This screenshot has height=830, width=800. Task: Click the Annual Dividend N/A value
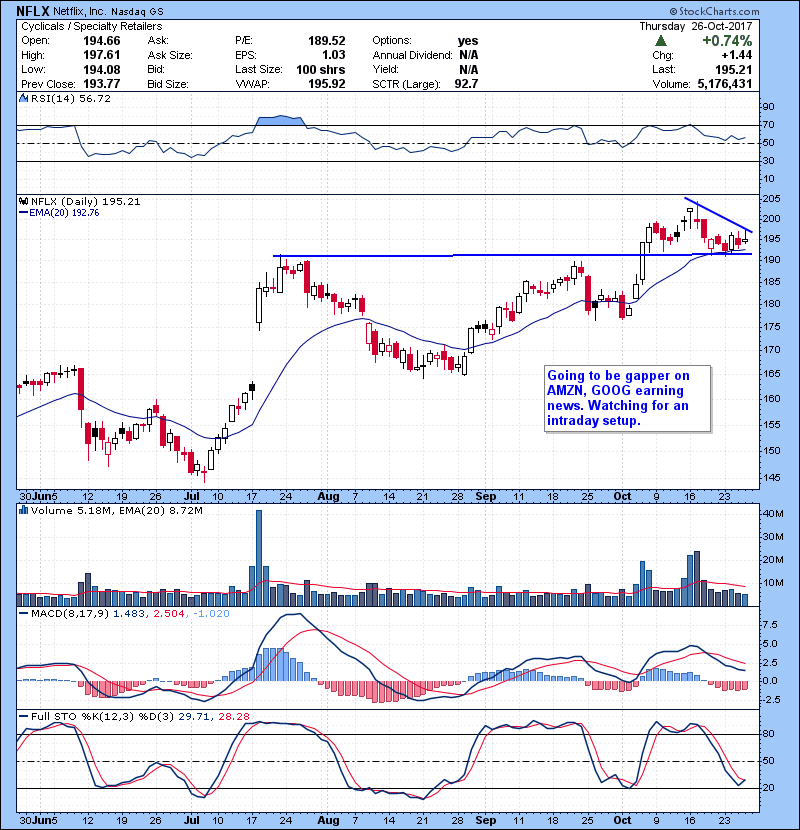[469, 55]
